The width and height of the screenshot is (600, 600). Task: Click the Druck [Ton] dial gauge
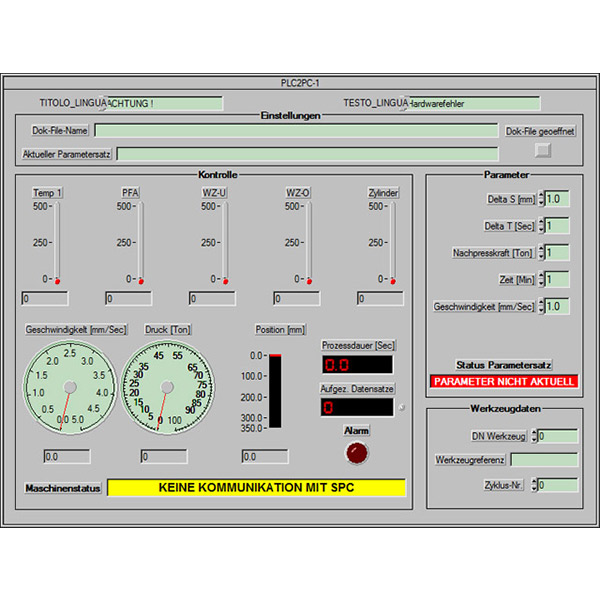(x=168, y=388)
